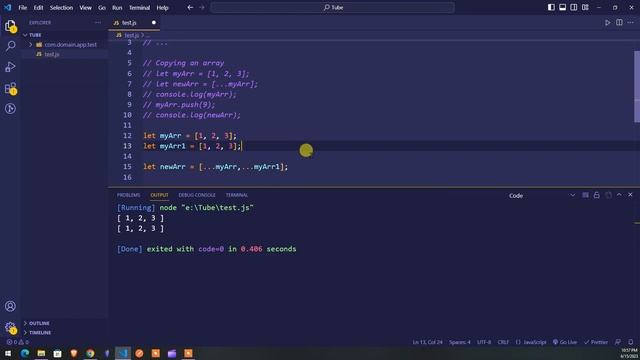Screen dimensions: 640x360
Task: Switch to the PROBLEMS tab
Action: (x=129, y=195)
